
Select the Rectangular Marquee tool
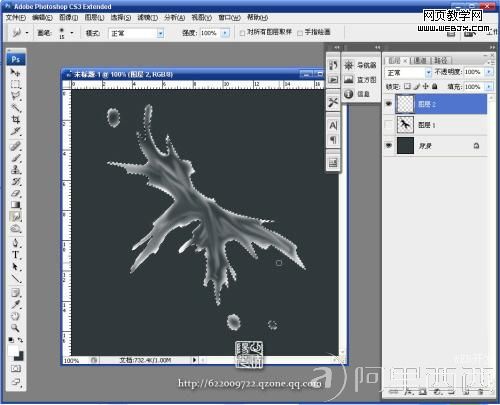pyautogui.click(x=15, y=84)
